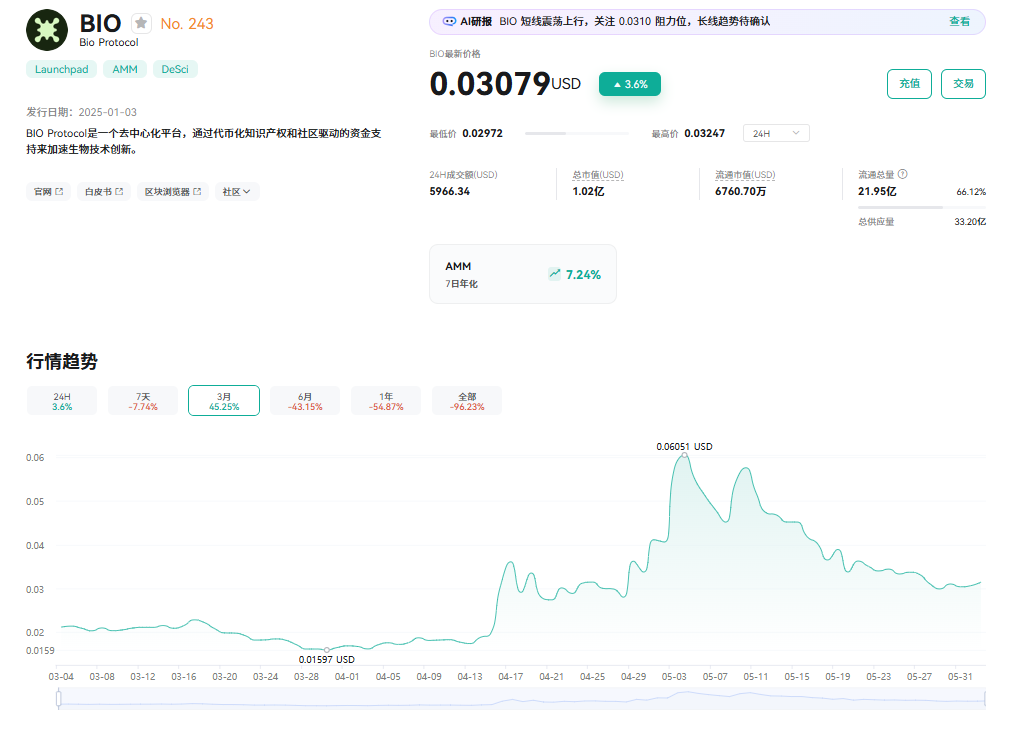Open the 区块浏览器 explorer link
1013x729 pixels.
pyautogui.click(x=172, y=191)
